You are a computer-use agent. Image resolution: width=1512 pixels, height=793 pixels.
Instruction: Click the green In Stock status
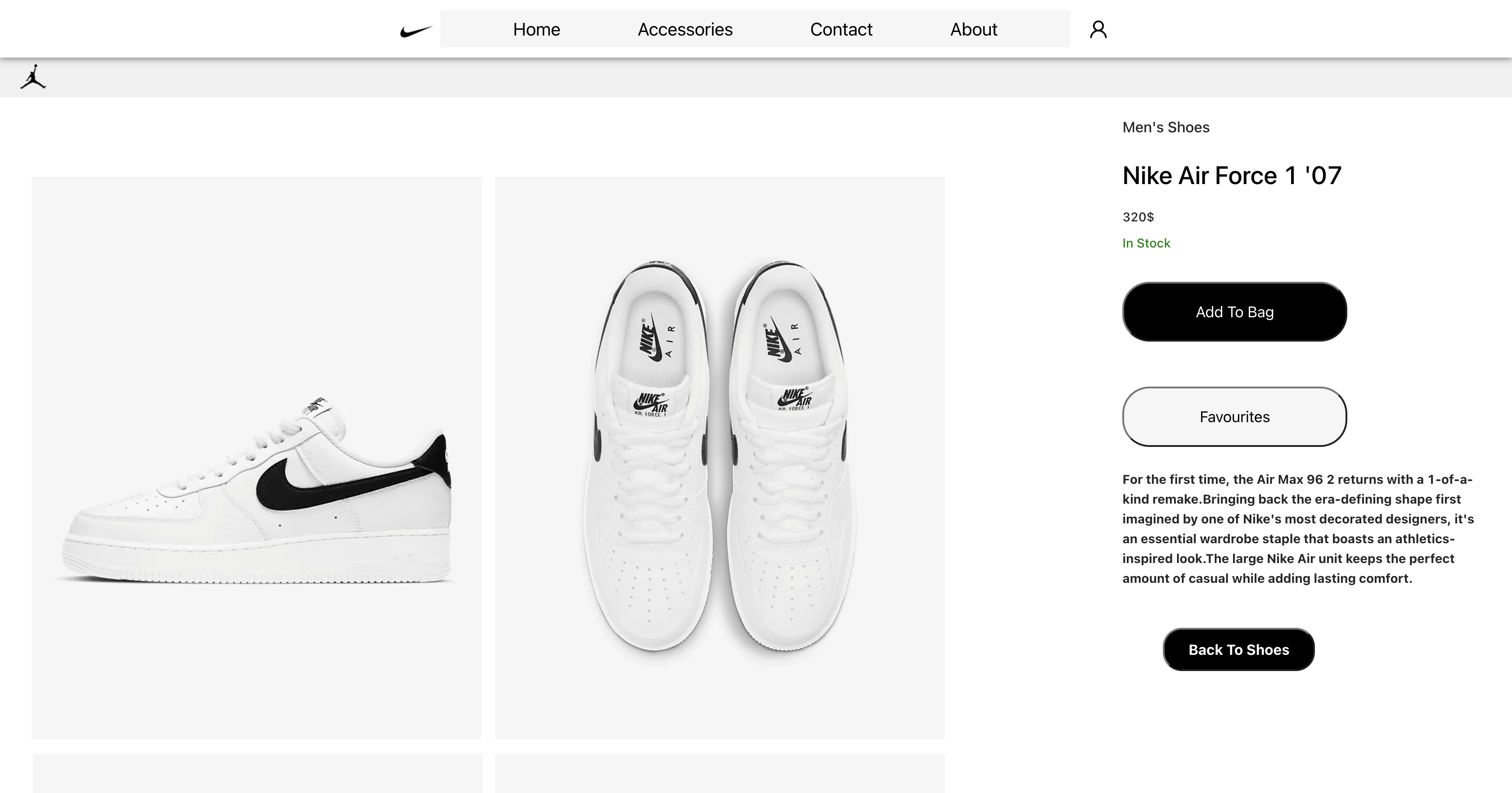(1146, 243)
